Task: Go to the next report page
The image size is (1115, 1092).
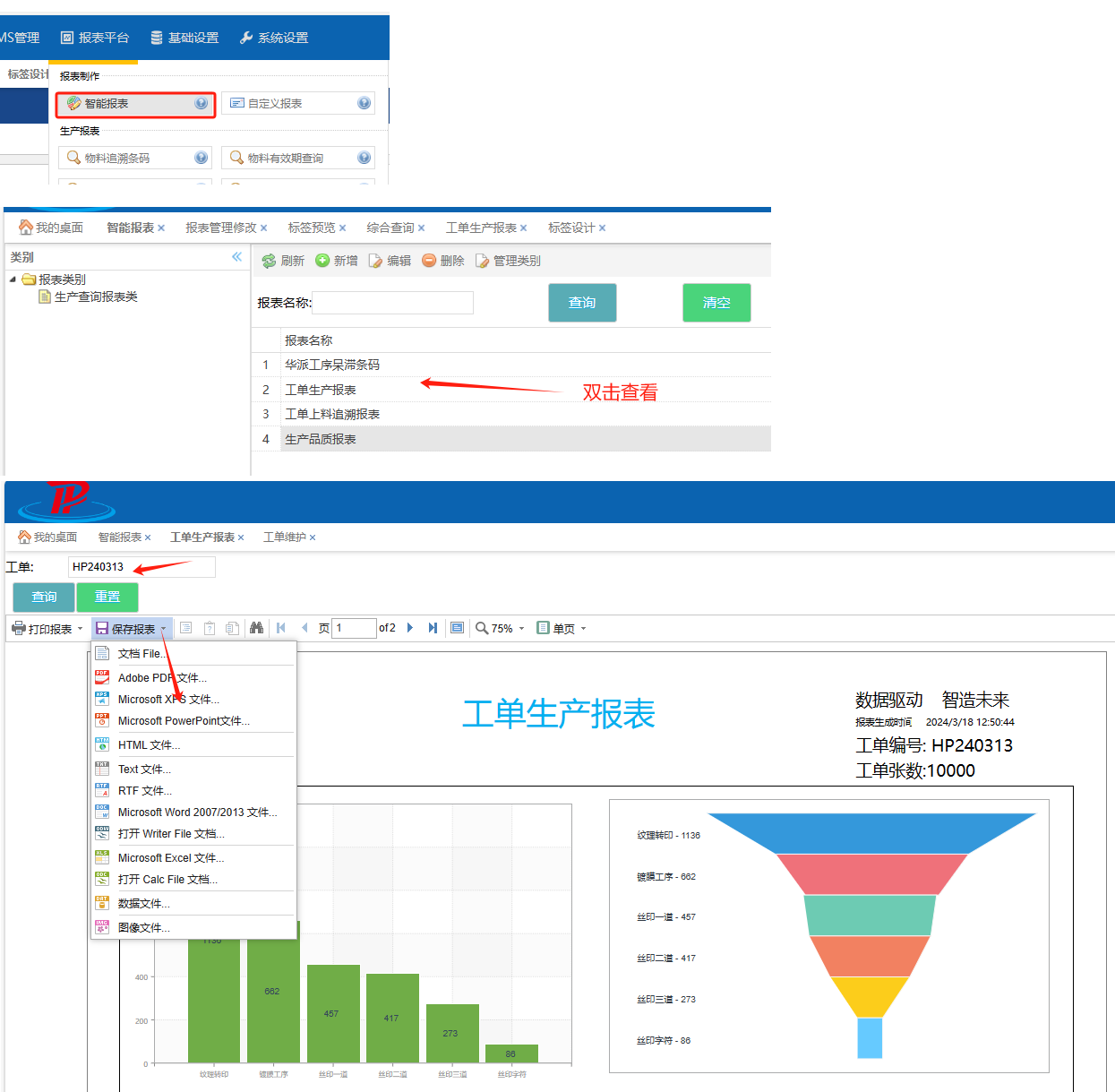Action: coord(410,628)
